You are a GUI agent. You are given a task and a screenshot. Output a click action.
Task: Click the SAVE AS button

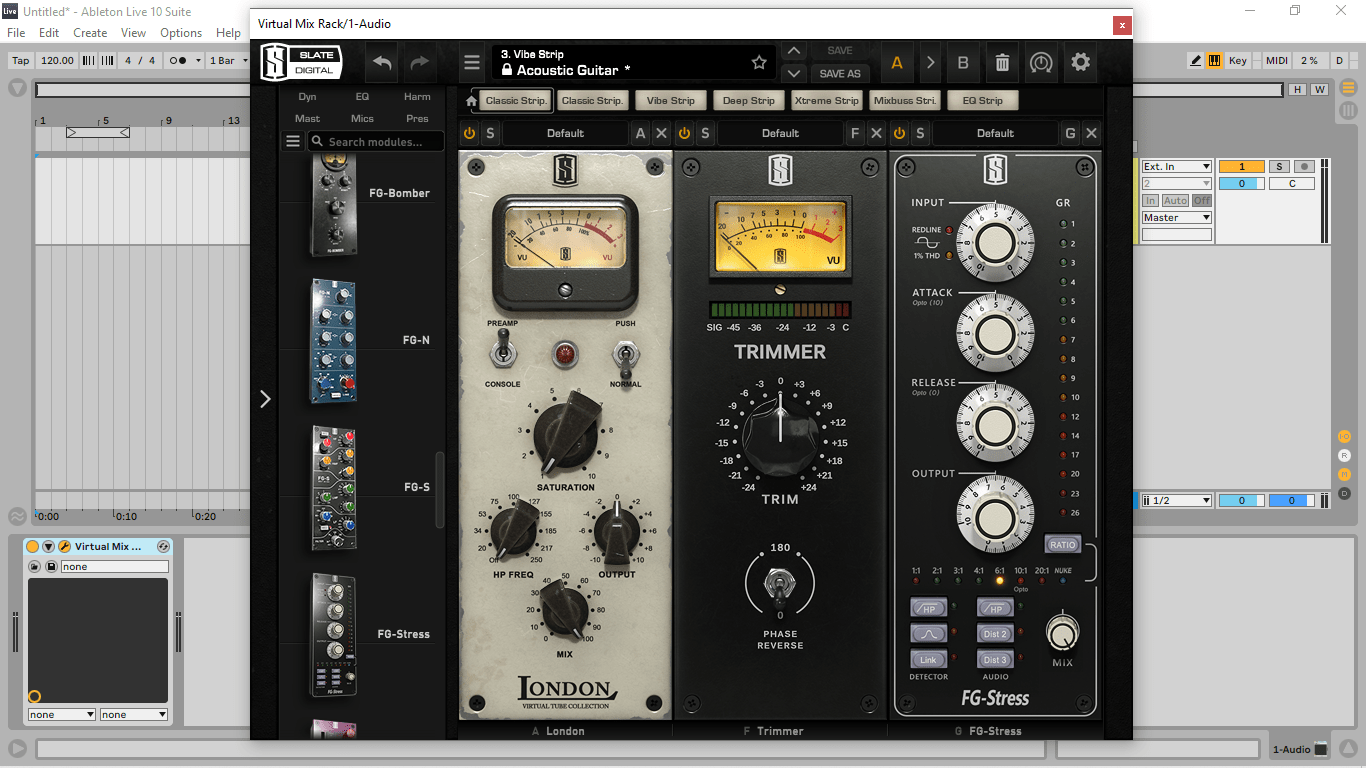click(x=840, y=74)
